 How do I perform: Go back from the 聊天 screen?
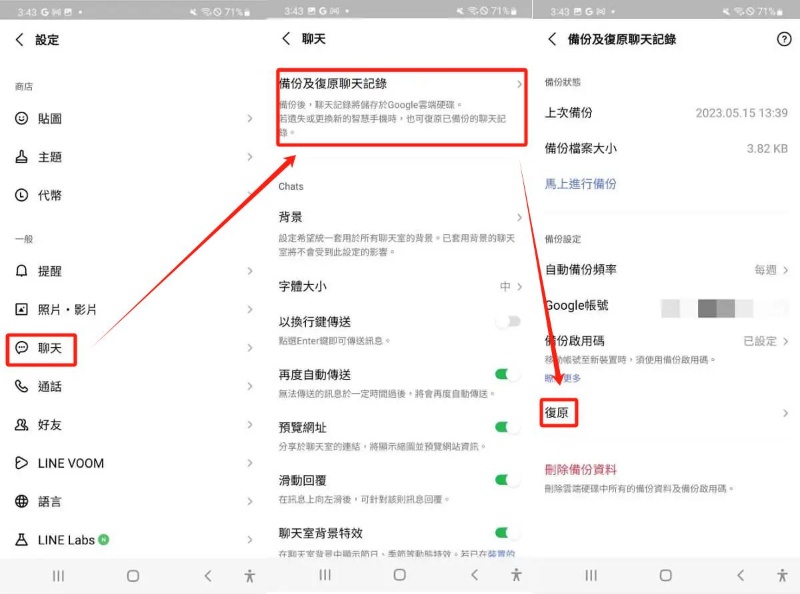286,39
